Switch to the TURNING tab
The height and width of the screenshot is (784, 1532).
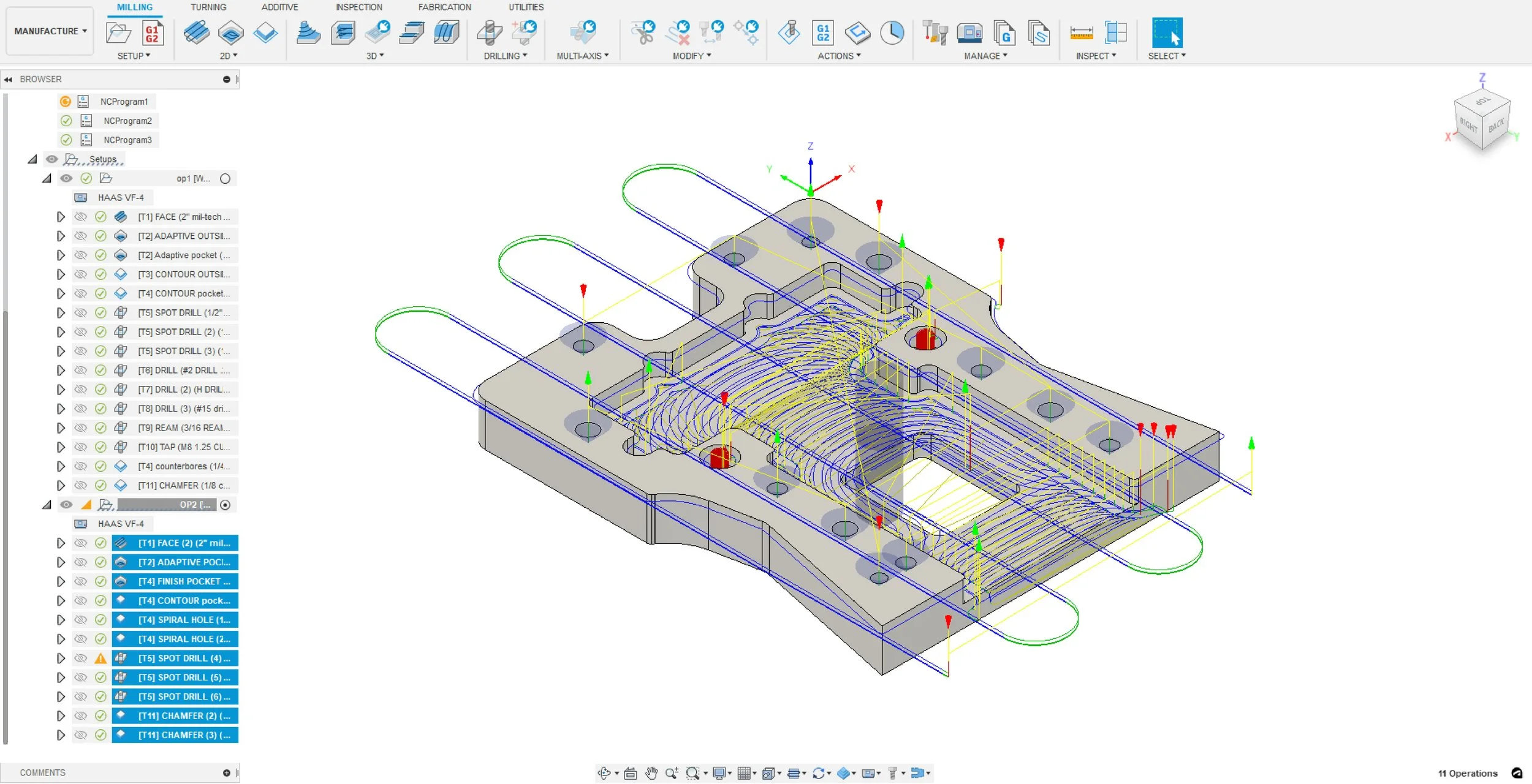208,7
